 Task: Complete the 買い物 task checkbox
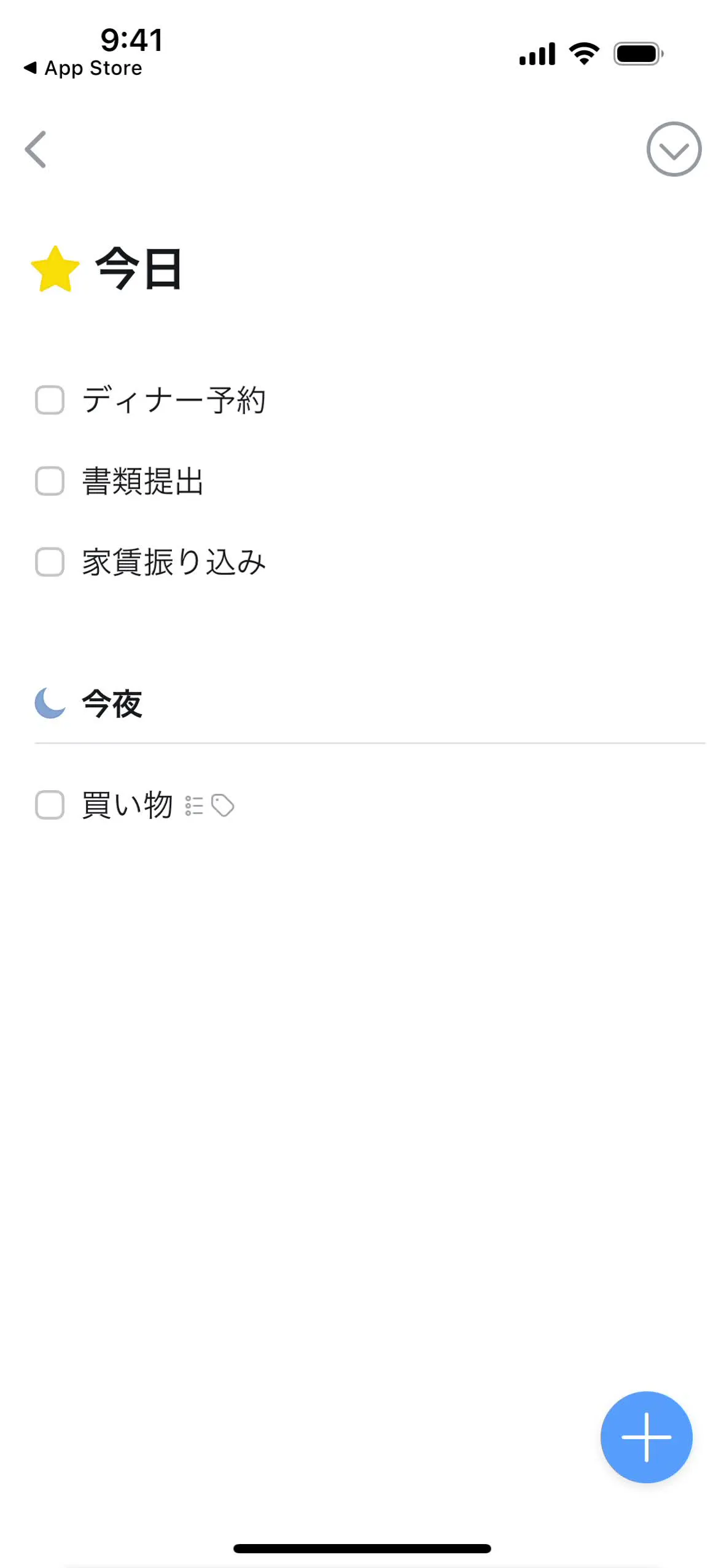pos(50,805)
